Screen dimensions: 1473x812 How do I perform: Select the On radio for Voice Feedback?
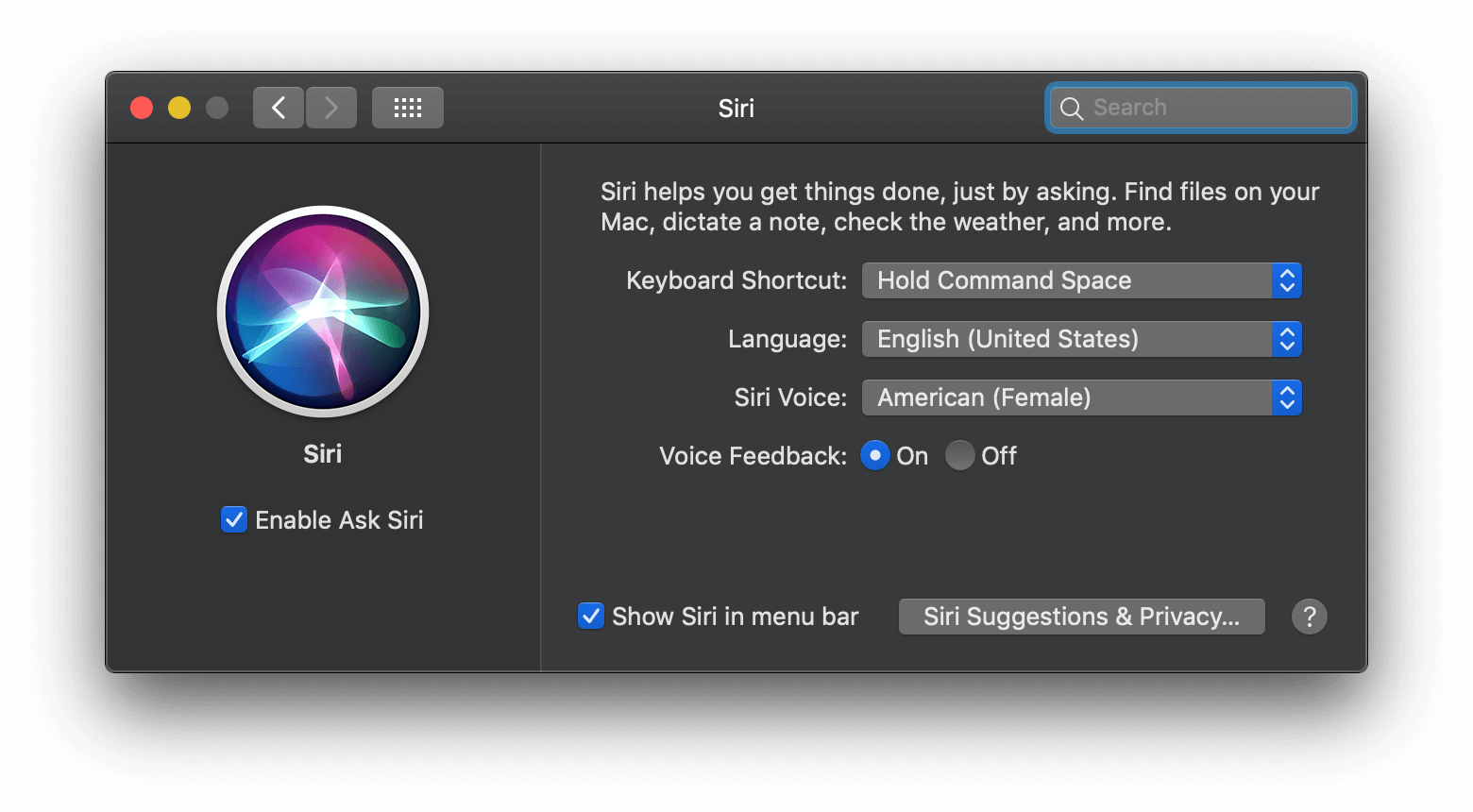click(875, 455)
